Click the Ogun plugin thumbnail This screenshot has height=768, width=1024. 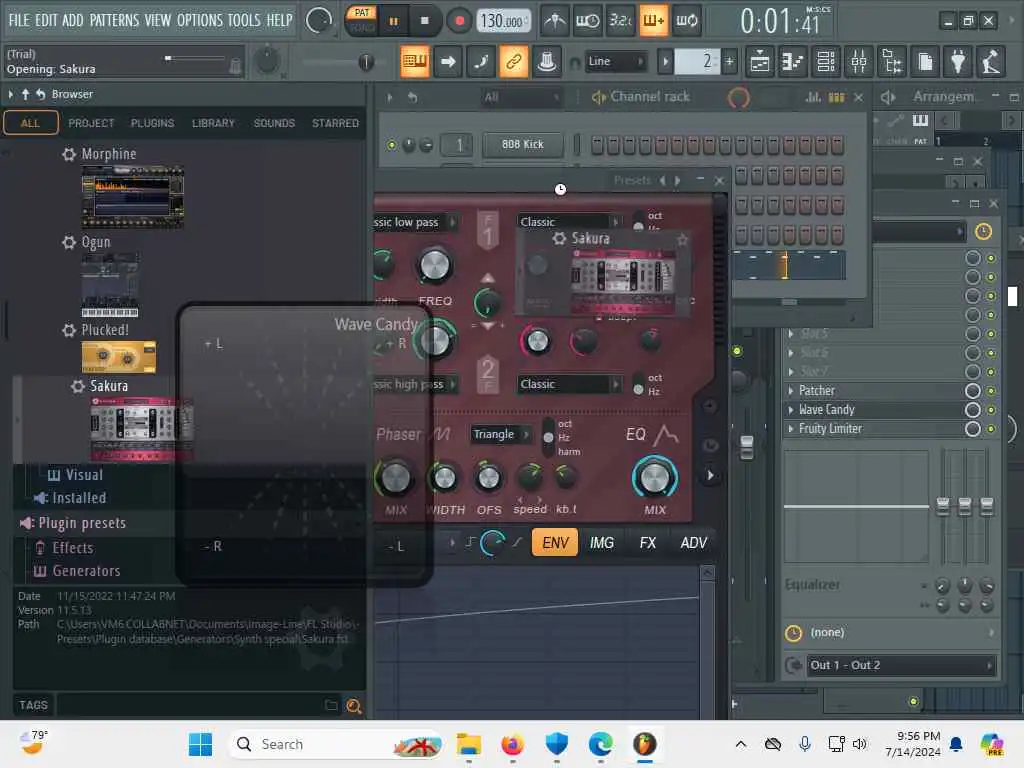coord(110,285)
